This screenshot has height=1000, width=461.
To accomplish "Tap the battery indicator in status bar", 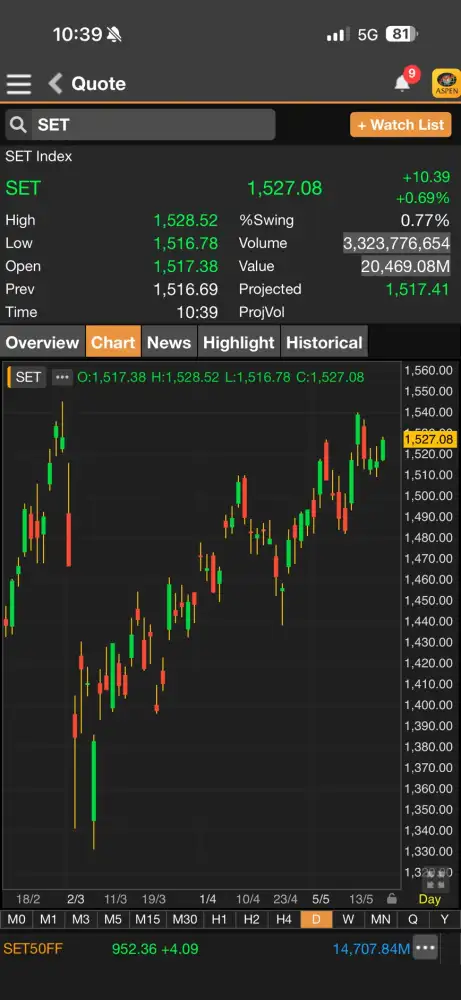I will pyautogui.click(x=402, y=34).
